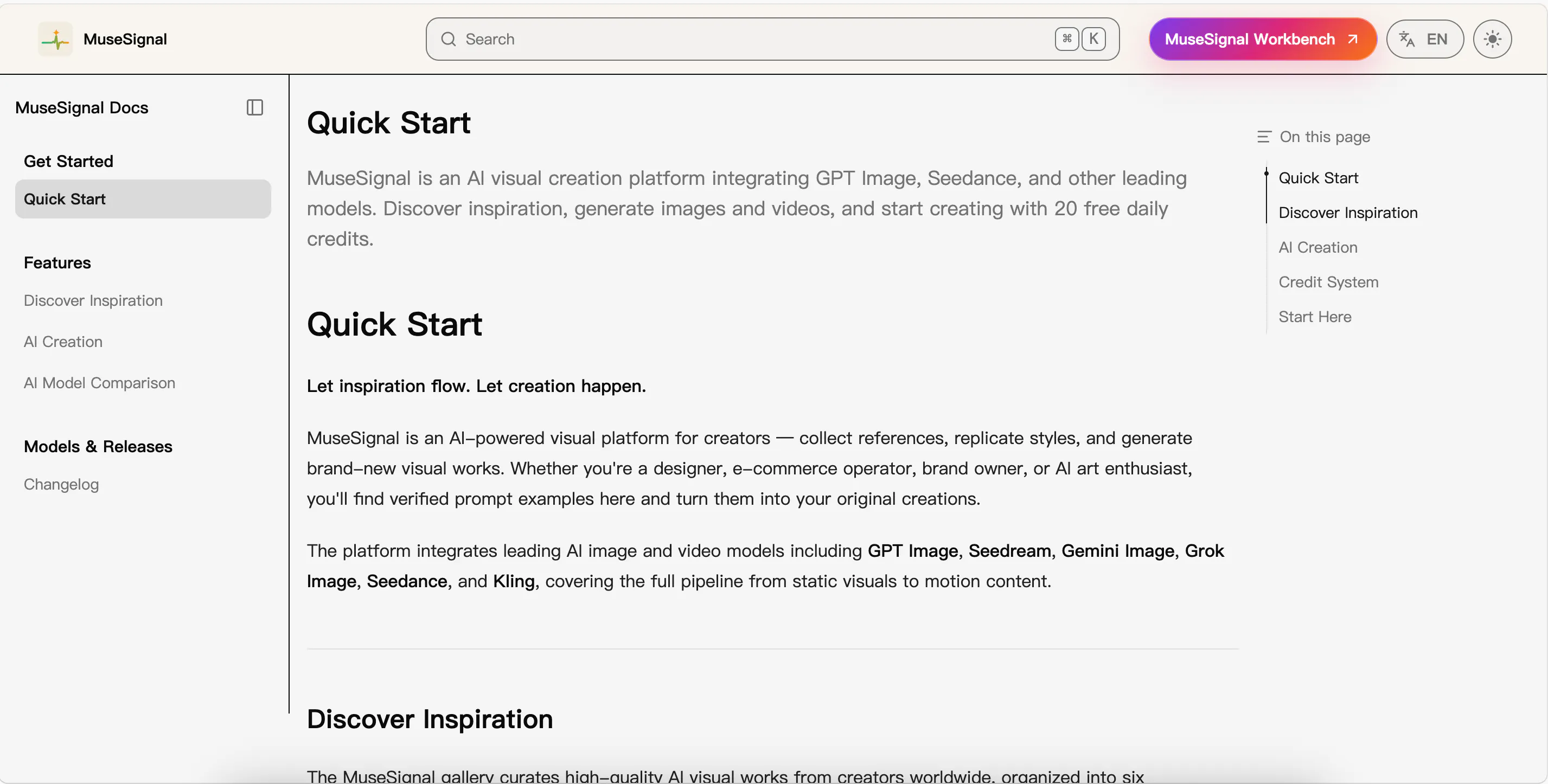Screen dimensions: 1548x784
Task: Open AI Model Comparison sidebar page
Action: 100,383
